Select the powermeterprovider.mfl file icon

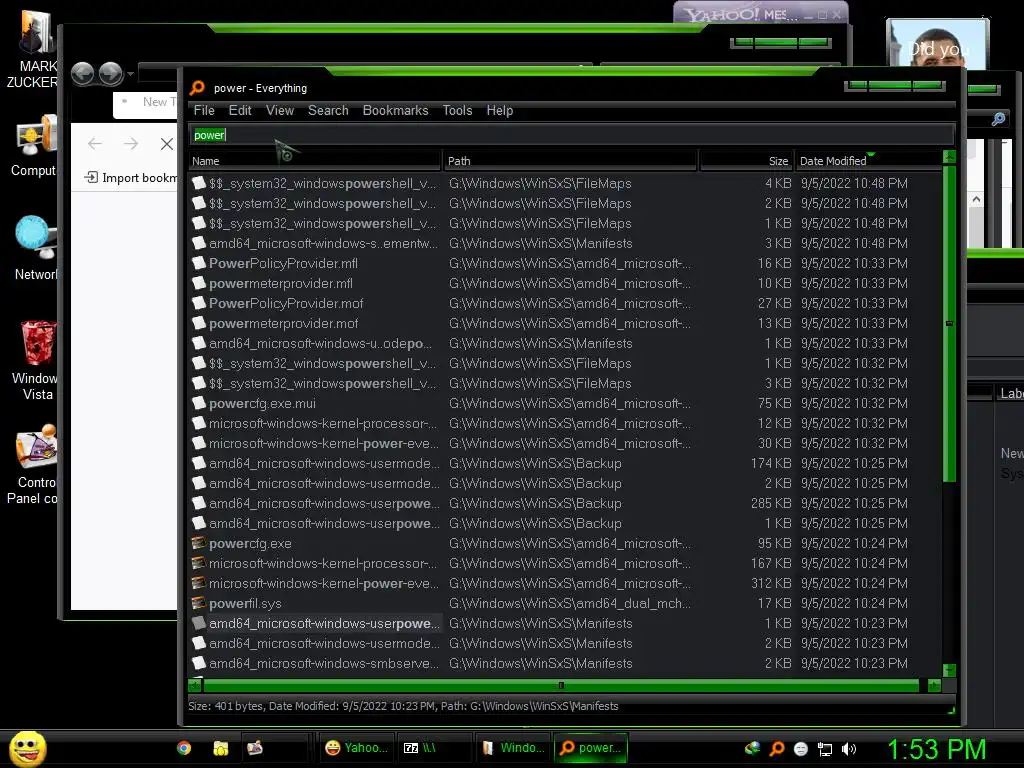coord(199,283)
